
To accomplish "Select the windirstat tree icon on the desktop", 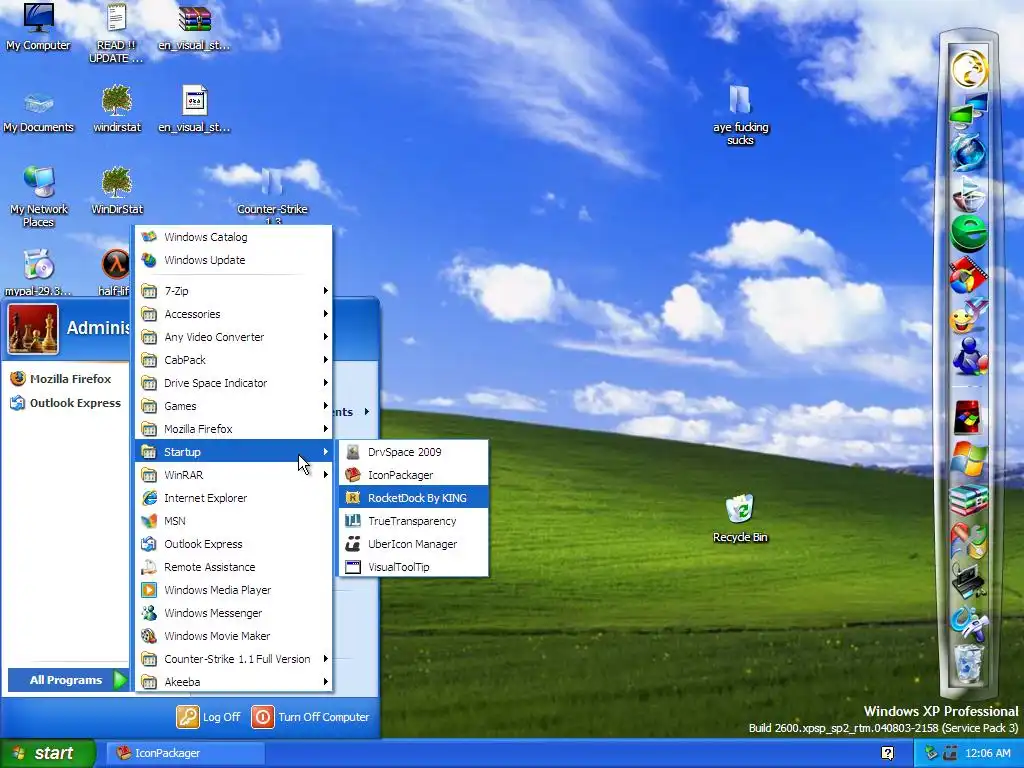I will click(x=117, y=108).
